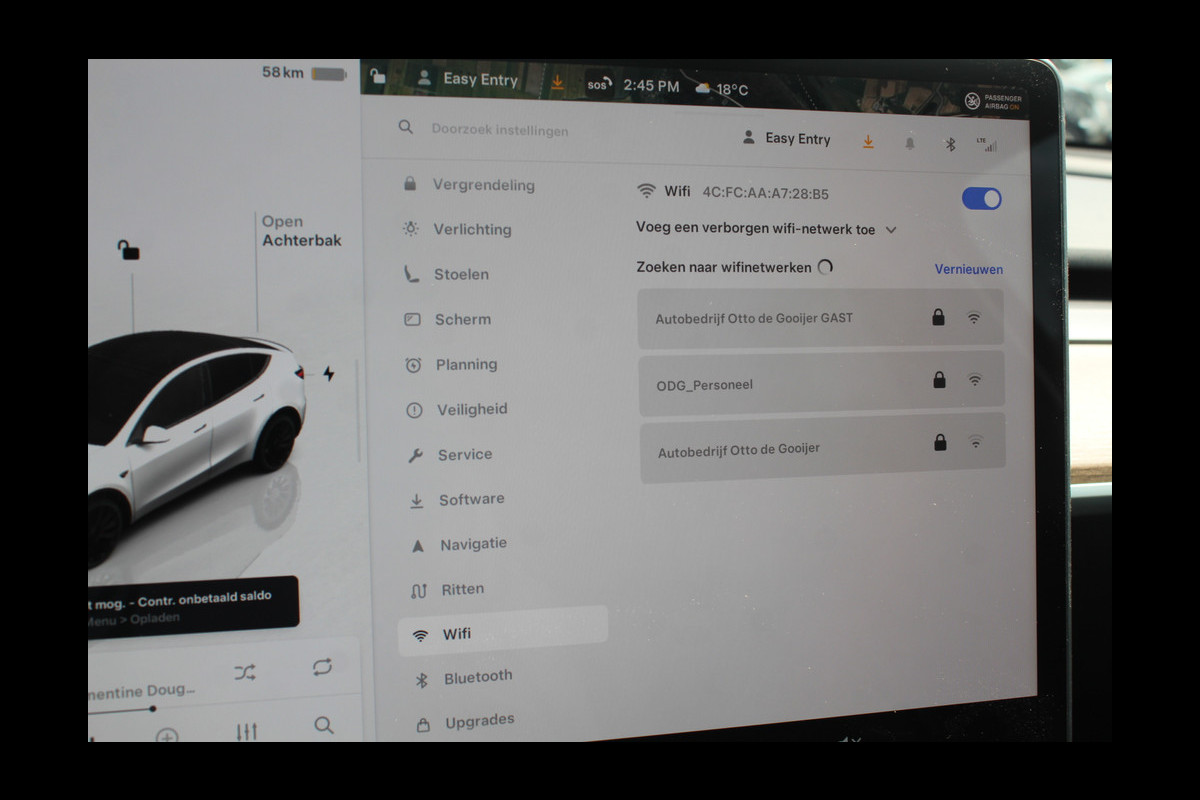The width and height of the screenshot is (1200, 800).
Task: Click the Bluetooth icon in header
Action: click(x=950, y=144)
